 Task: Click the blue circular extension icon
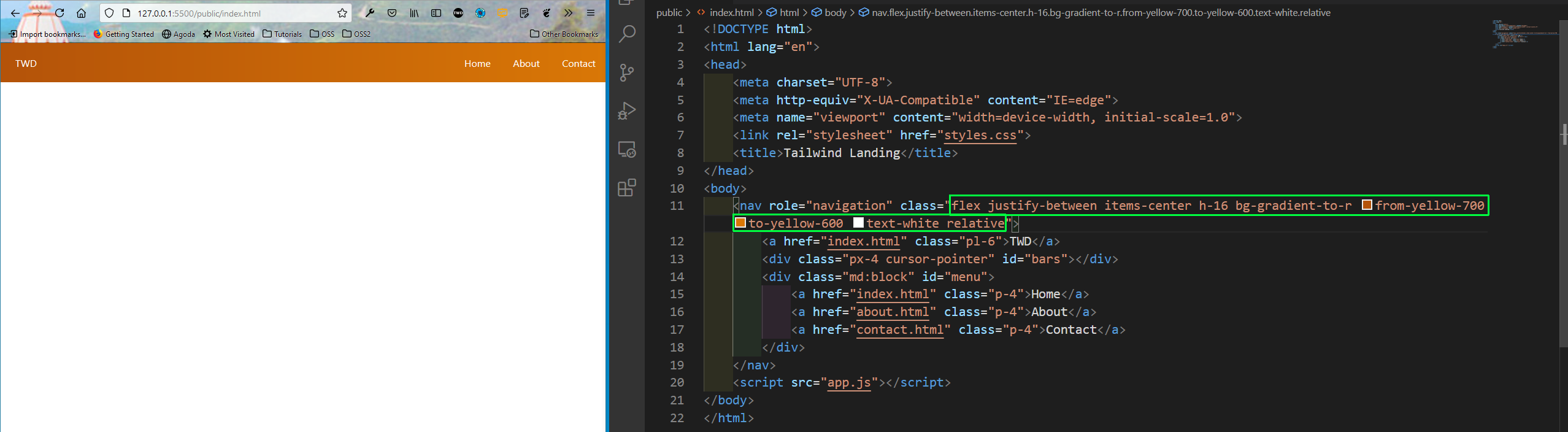(x=480, y=13)
